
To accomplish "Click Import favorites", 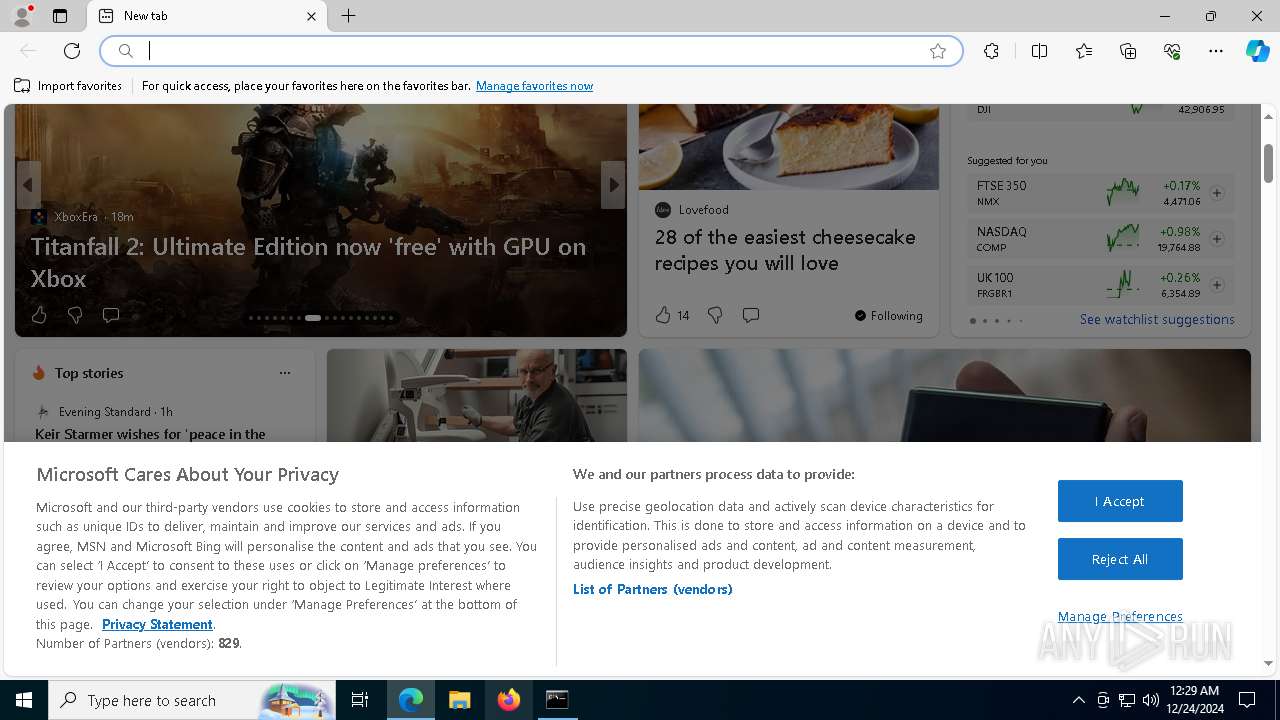I will coord(68,86).
